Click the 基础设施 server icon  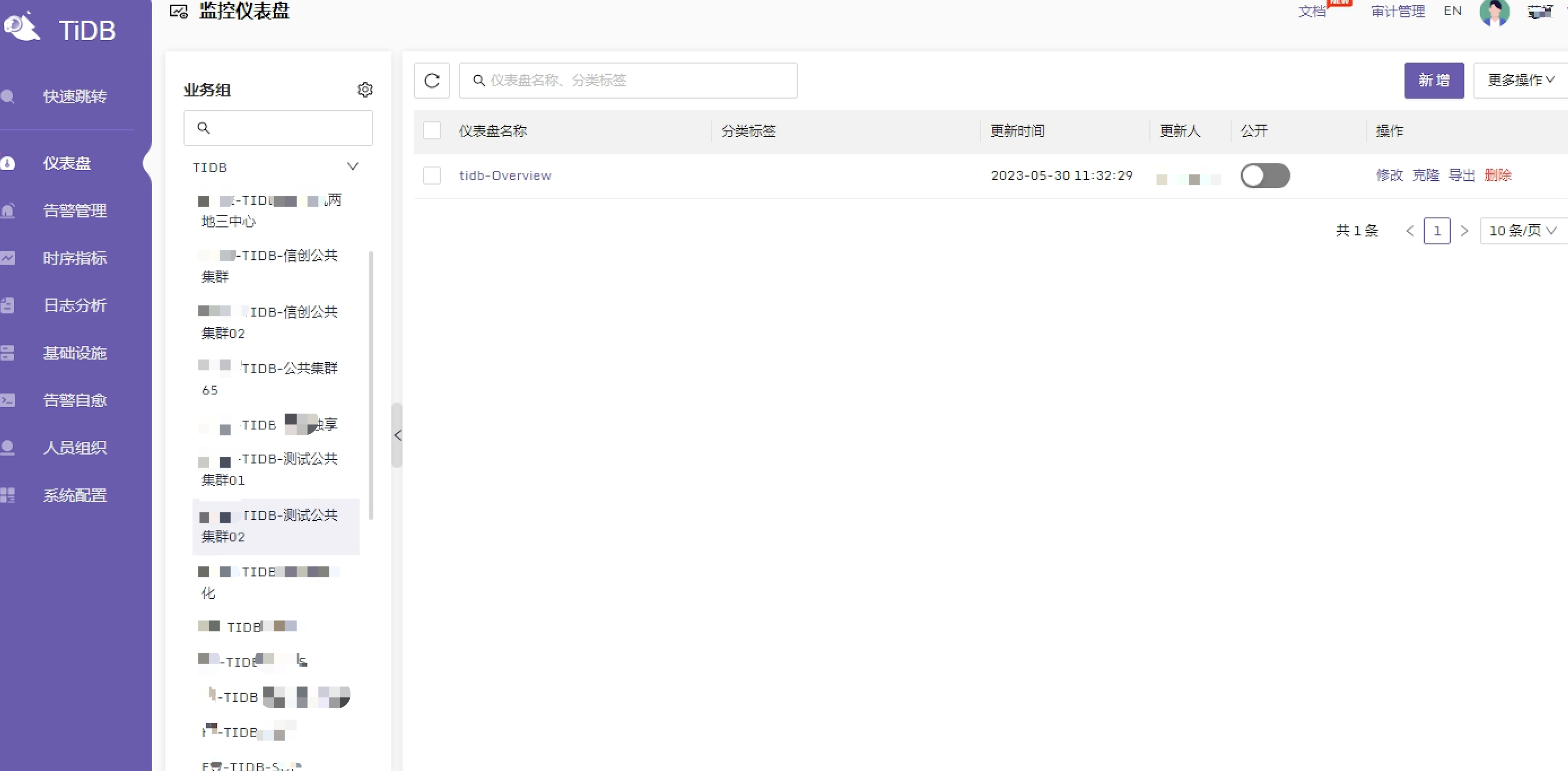click(8, 353)
